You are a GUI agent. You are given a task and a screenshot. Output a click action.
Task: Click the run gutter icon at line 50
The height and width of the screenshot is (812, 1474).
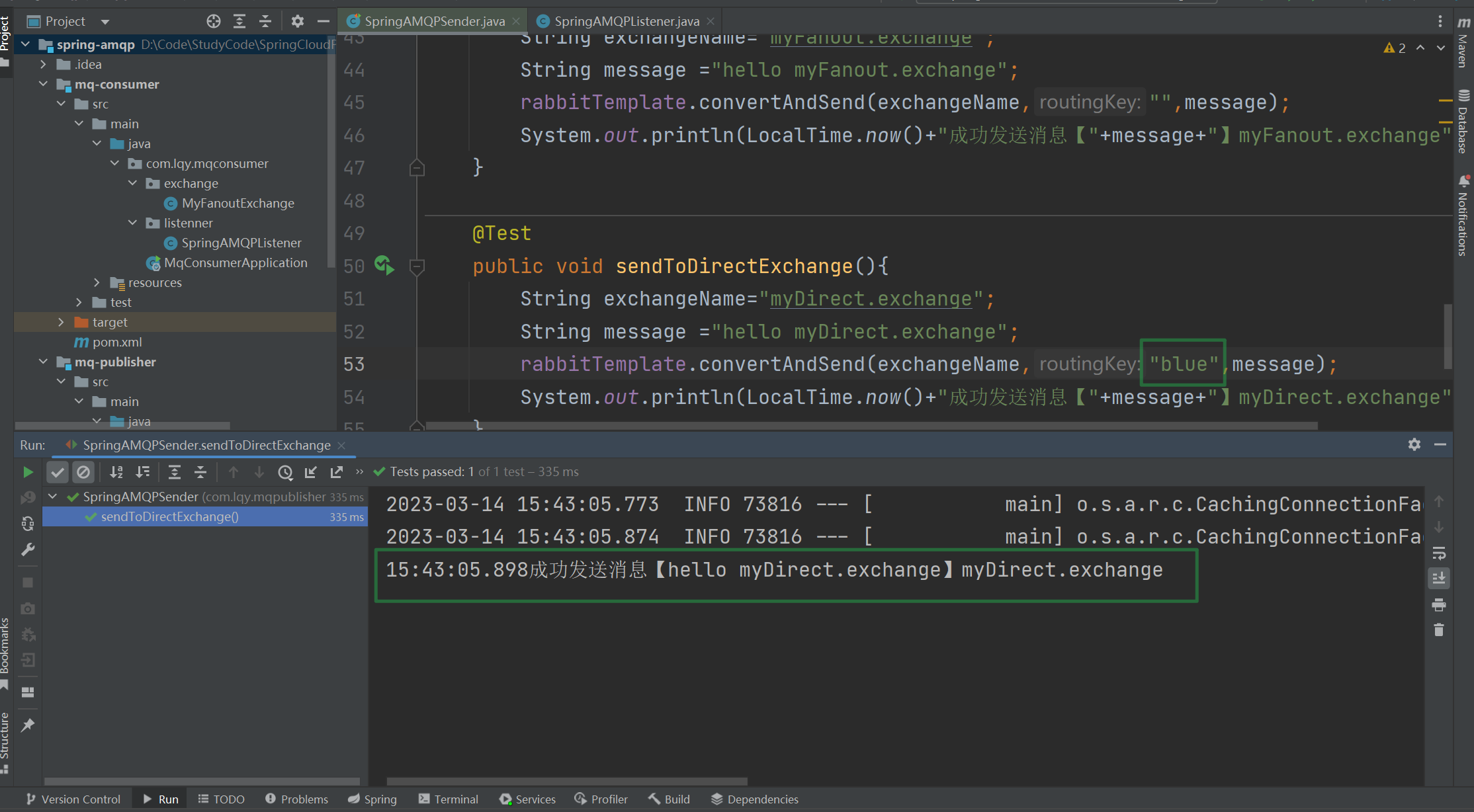click(384, 266)
